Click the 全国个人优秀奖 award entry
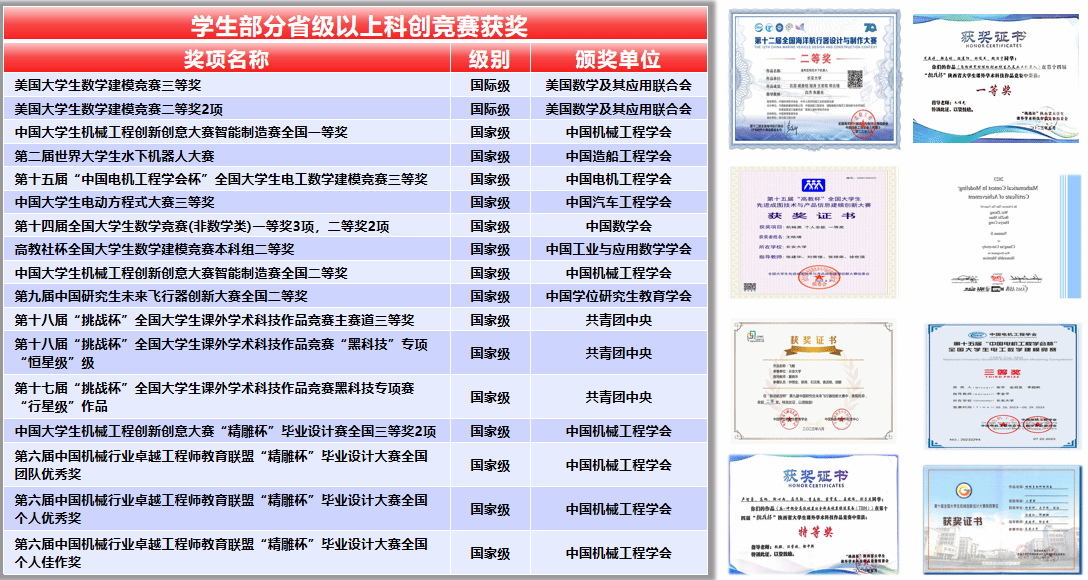1088x580 pixels. (221, 509)
